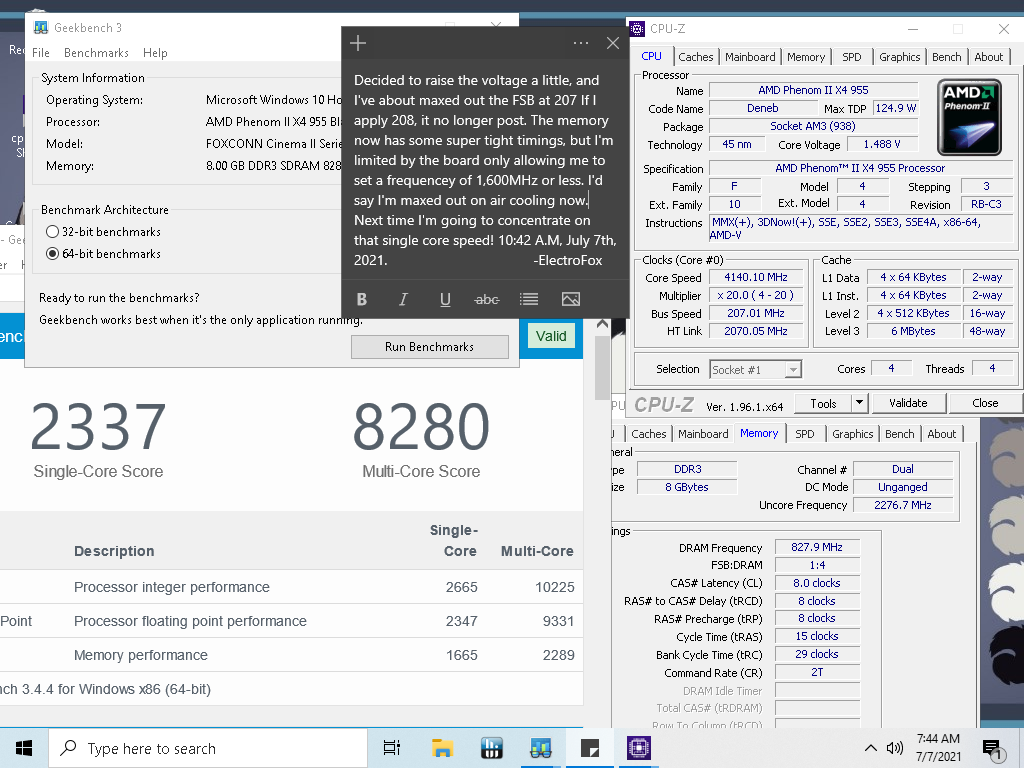
Task: Switch to Graphics tab in top CPU-Z window
Action: pyautogui.click(x=899, y=57)
